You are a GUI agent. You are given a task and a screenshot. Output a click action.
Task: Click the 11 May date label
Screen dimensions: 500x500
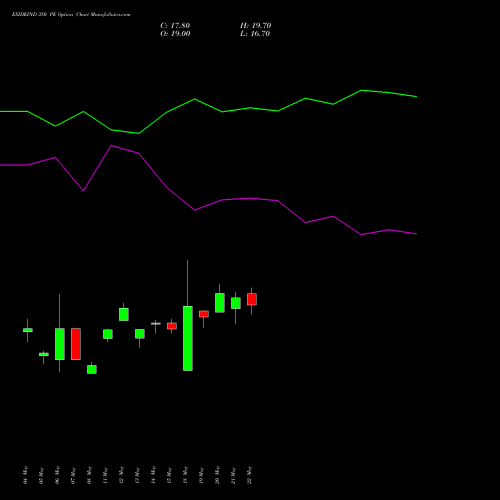(x=106, y=475)
